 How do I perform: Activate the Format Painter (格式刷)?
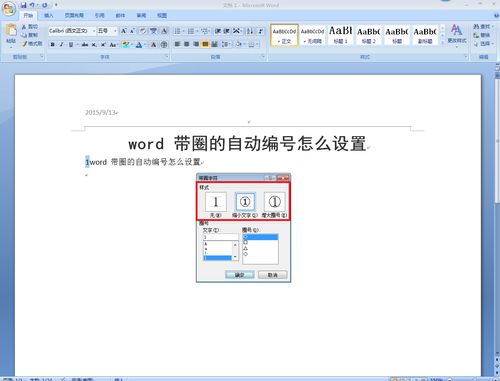(32, 44)
